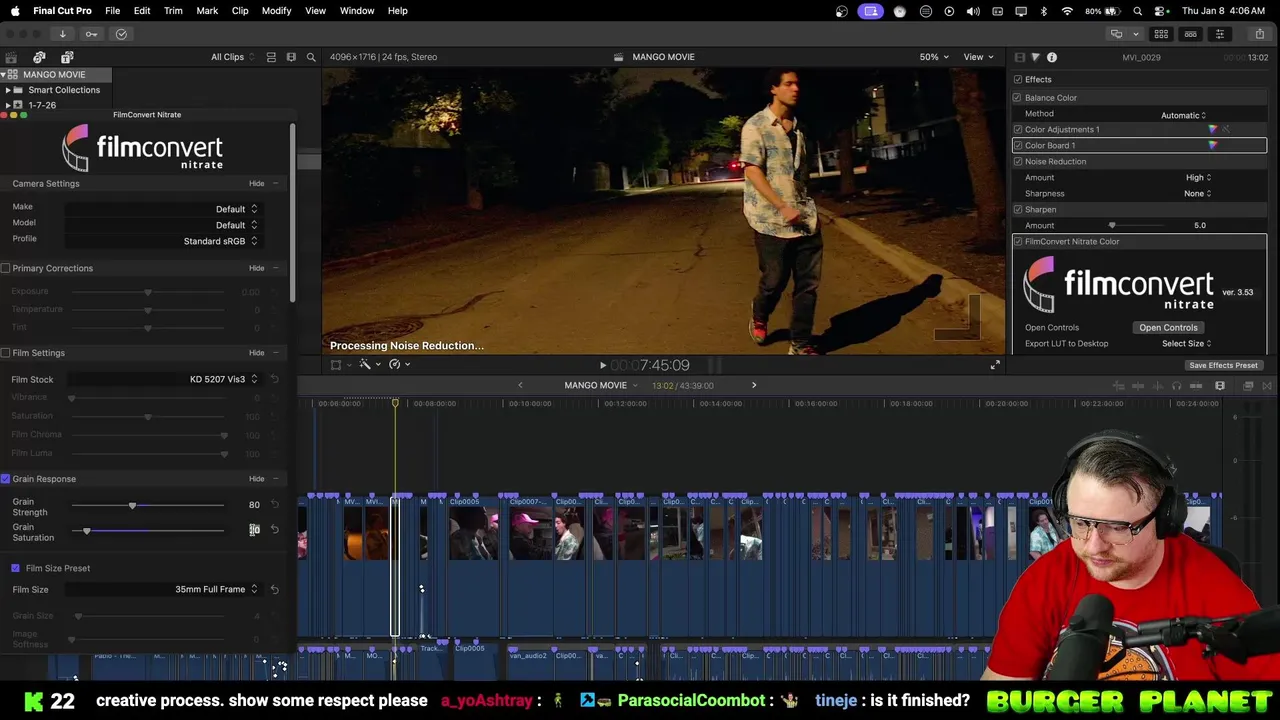1280x720 pixels.
Task: Reset Film Stock to default
Action: pyautogui.click(x=274, y=379)
